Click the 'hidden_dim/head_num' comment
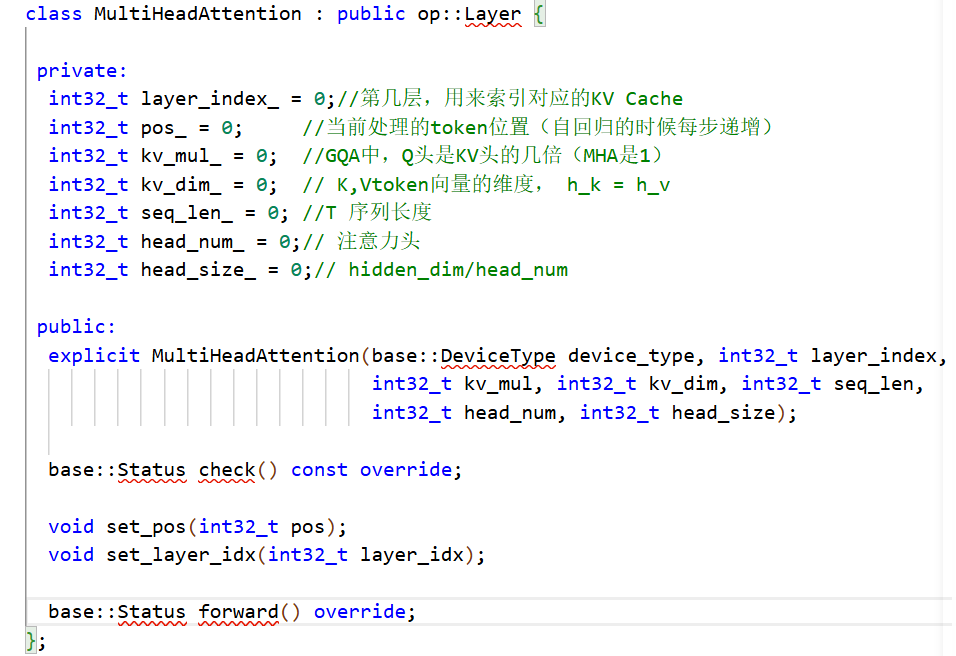 [458, 270]
